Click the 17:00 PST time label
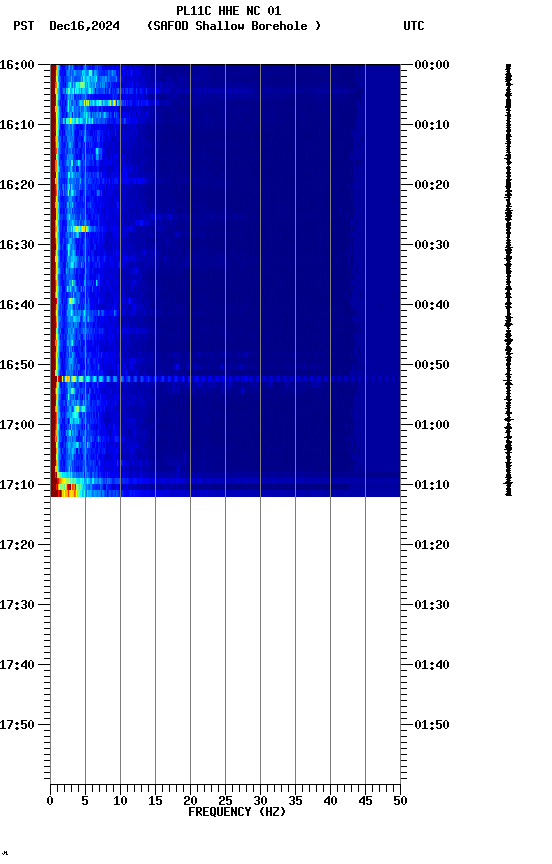This screenshot has width=552, height=864. [17, 425]
